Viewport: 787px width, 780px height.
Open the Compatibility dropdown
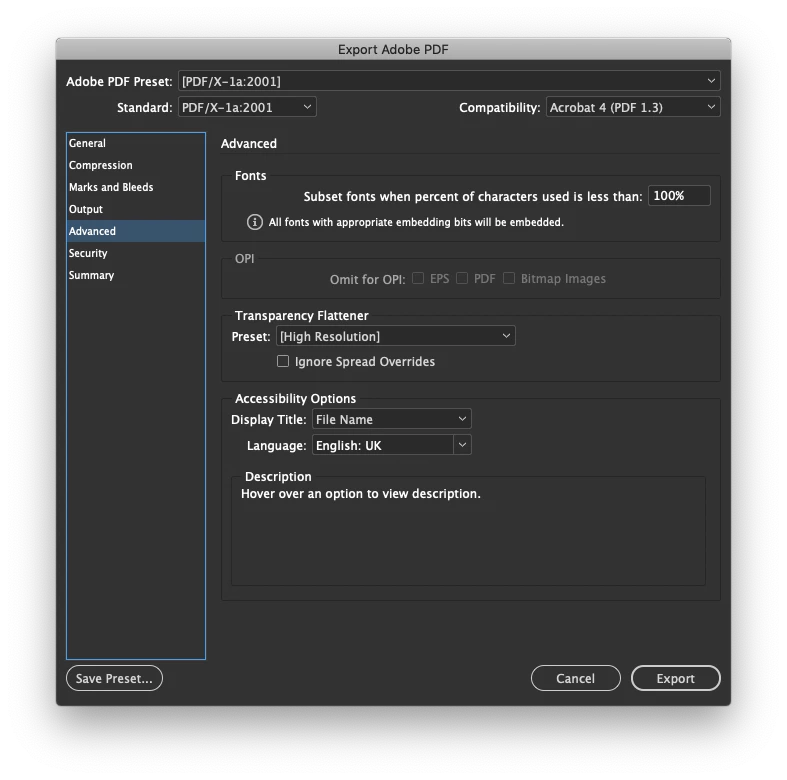click(x=633, y=107)
